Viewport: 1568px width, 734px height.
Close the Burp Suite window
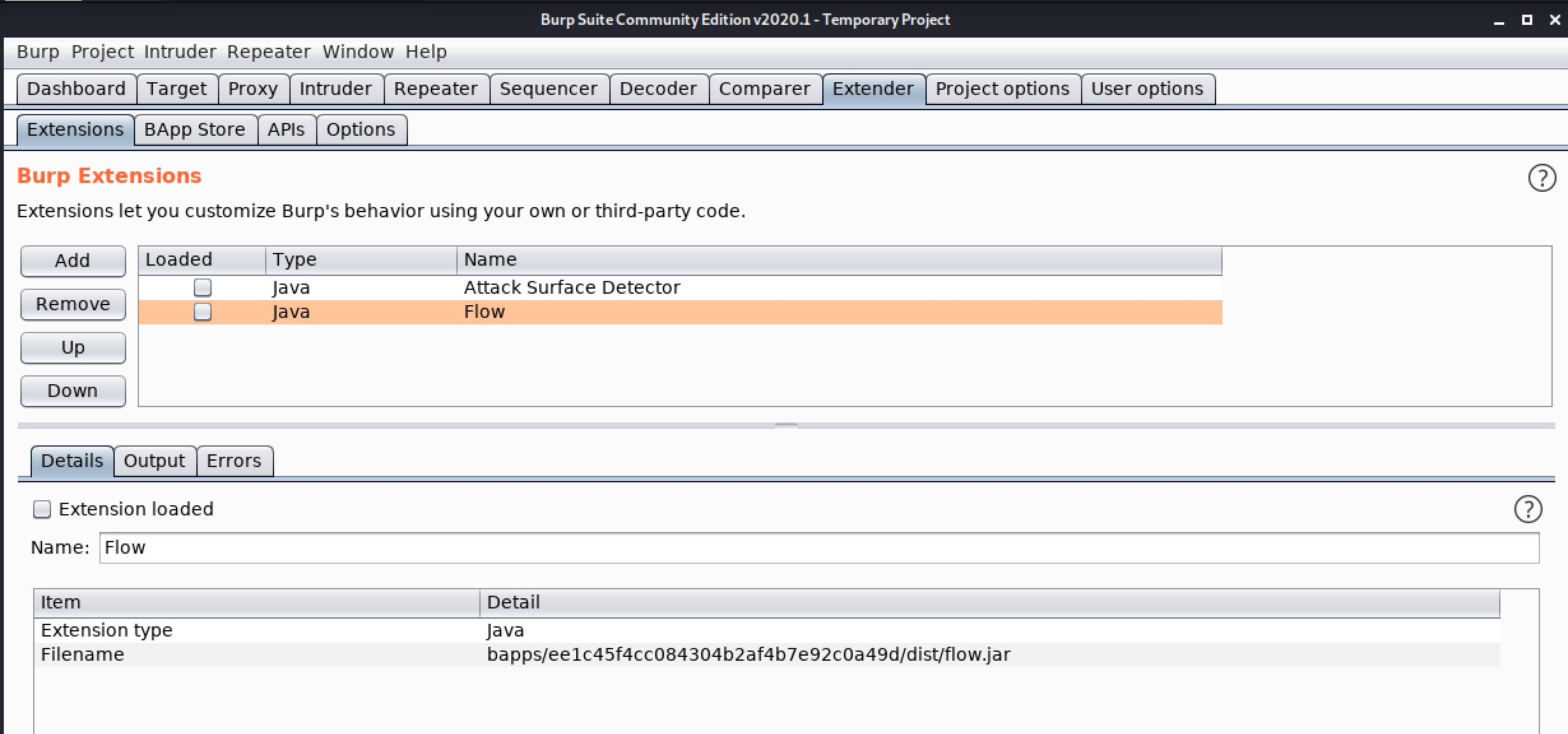click(x=1555, y=20)
